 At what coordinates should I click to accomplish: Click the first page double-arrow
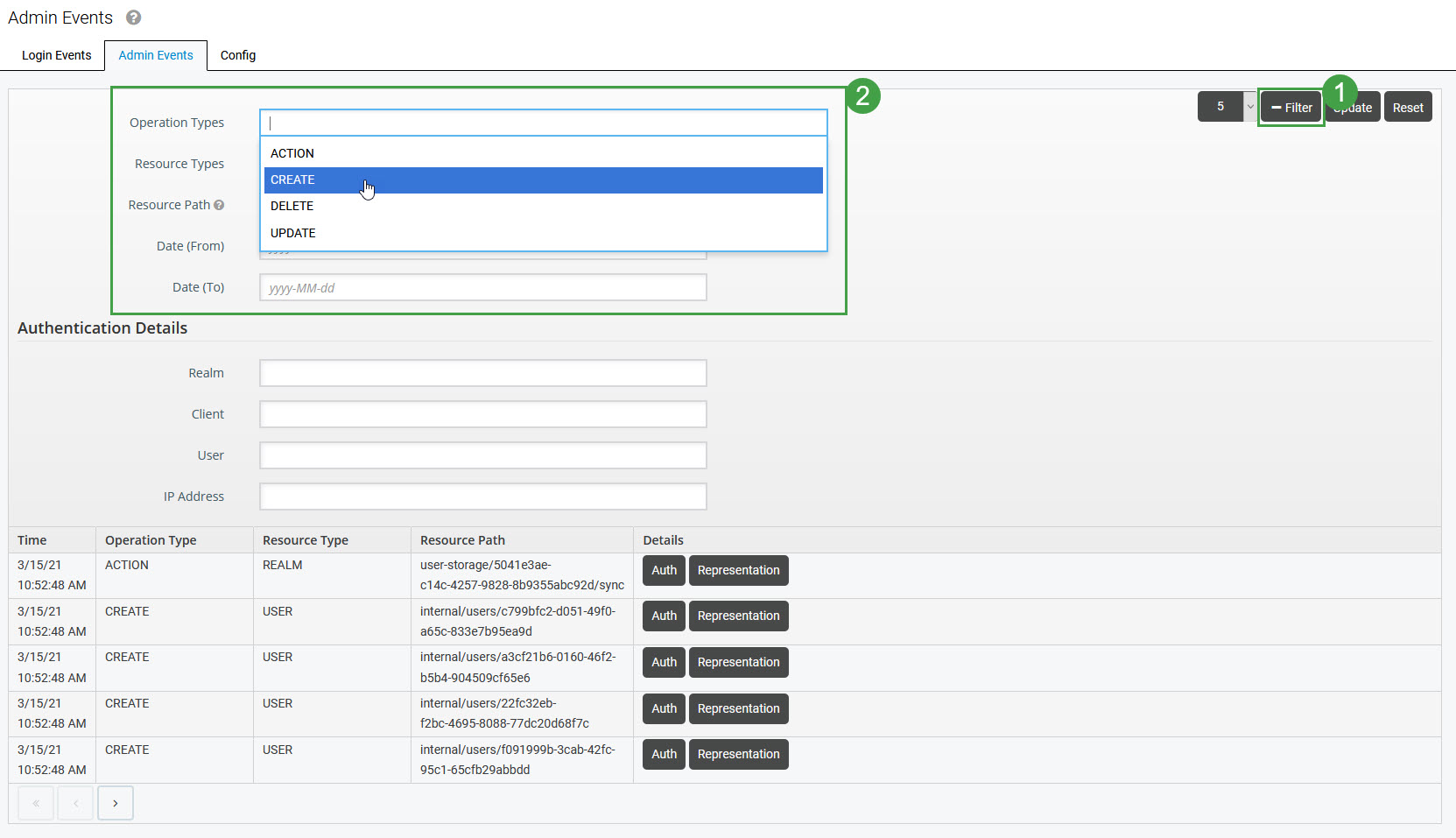click(x=37, y=803)
